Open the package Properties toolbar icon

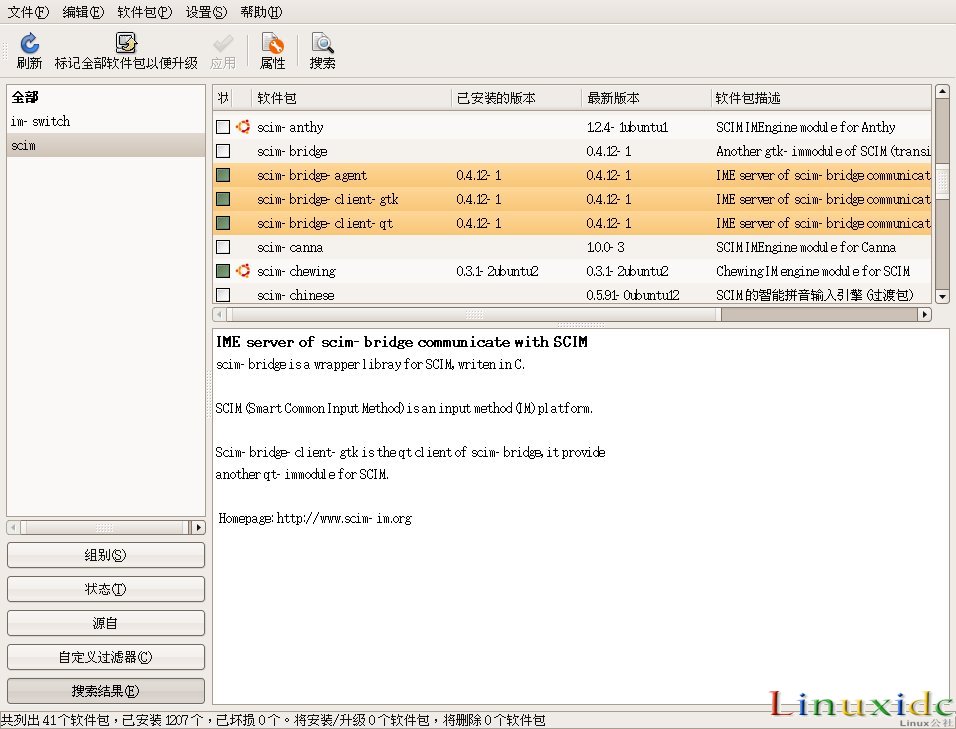[272, 49]
